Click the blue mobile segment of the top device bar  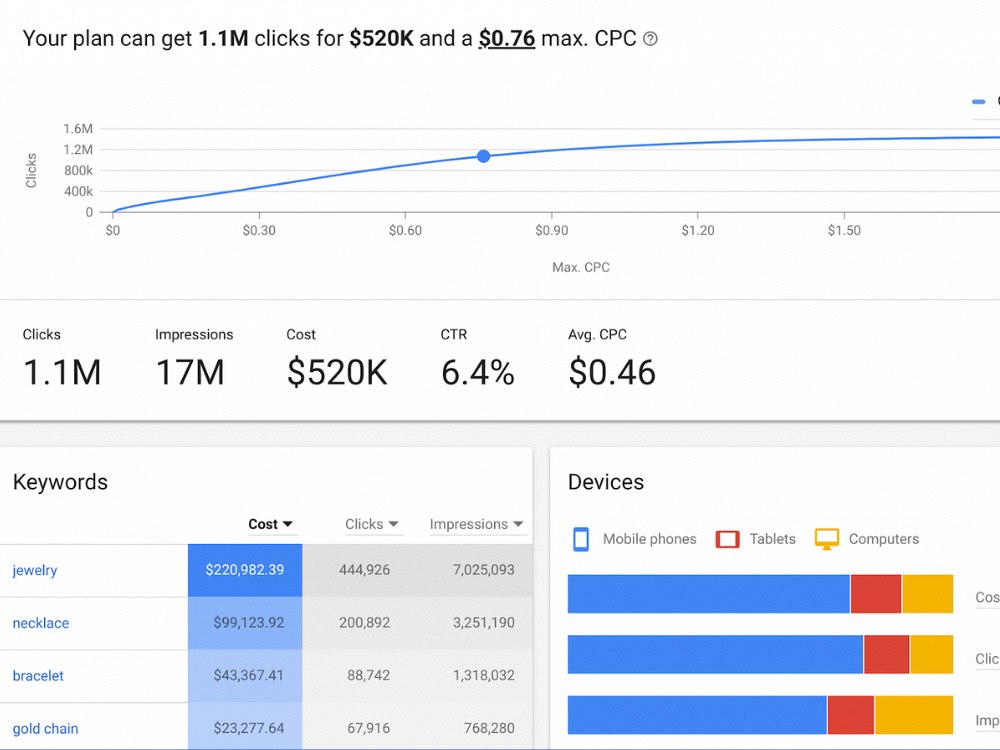coord(709,594)
